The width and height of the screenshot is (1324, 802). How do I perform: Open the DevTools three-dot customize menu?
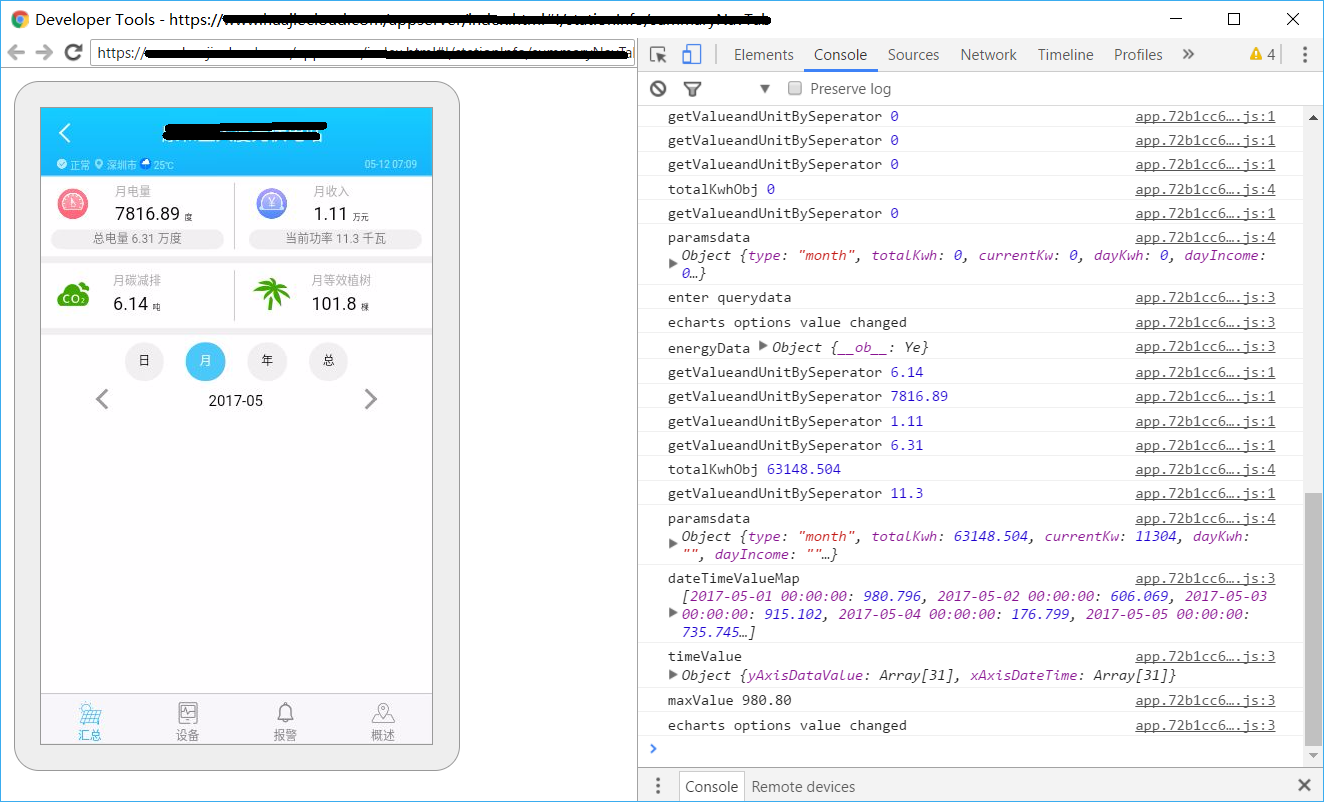(1305, 55)
